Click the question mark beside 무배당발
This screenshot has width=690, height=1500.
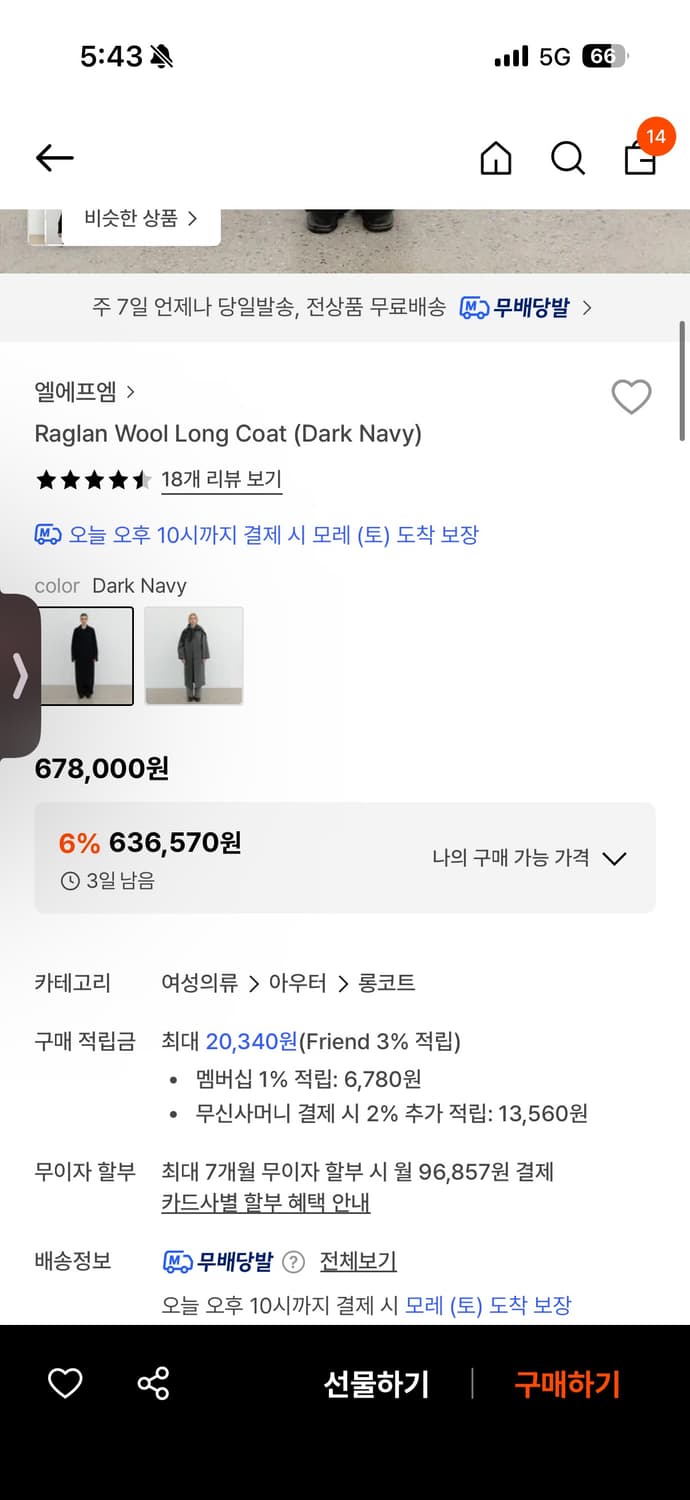[x=293, y=1262]
